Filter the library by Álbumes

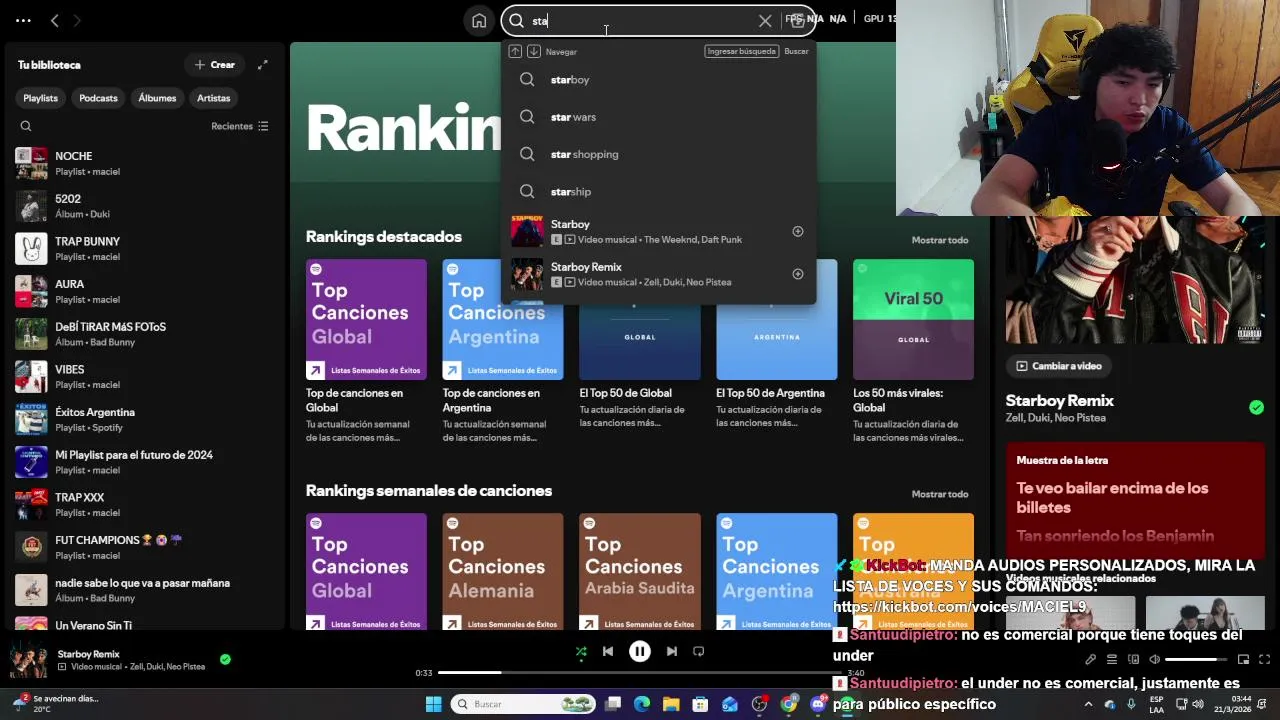pos(157,98)
